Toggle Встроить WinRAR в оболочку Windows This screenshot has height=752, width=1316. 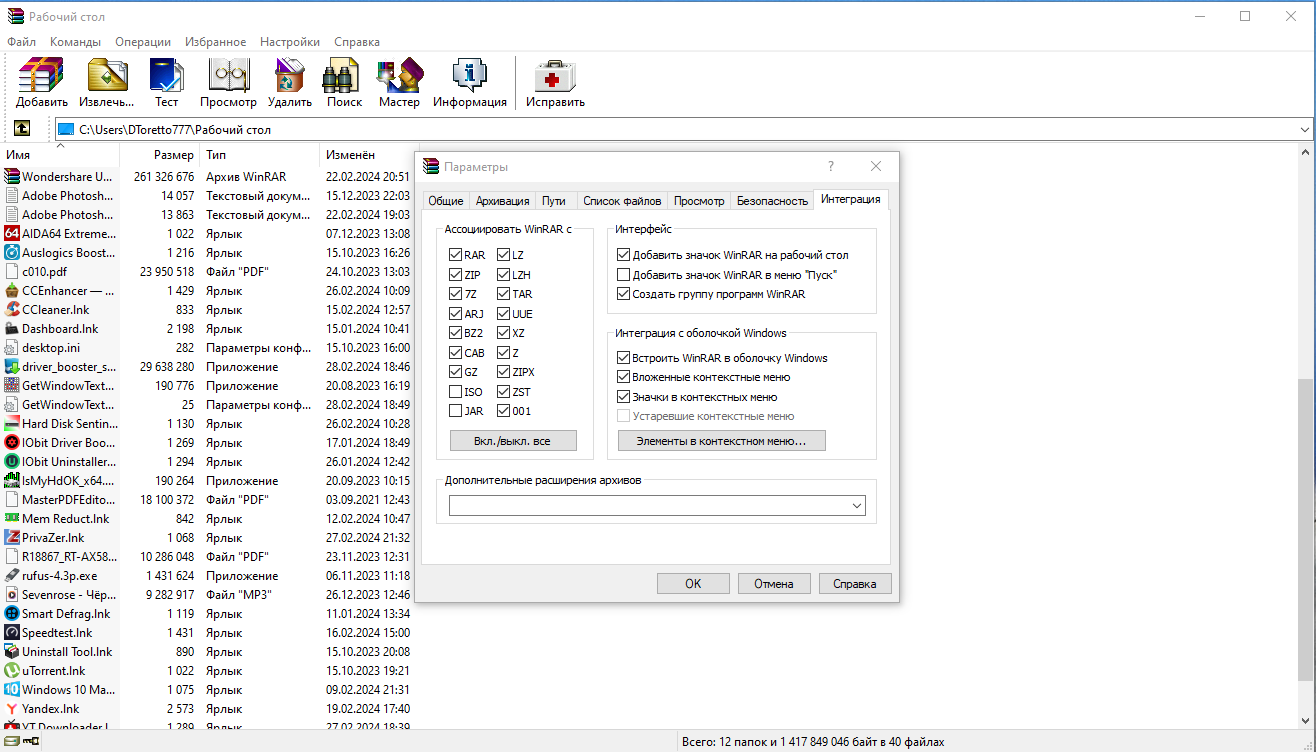point(624,358)
